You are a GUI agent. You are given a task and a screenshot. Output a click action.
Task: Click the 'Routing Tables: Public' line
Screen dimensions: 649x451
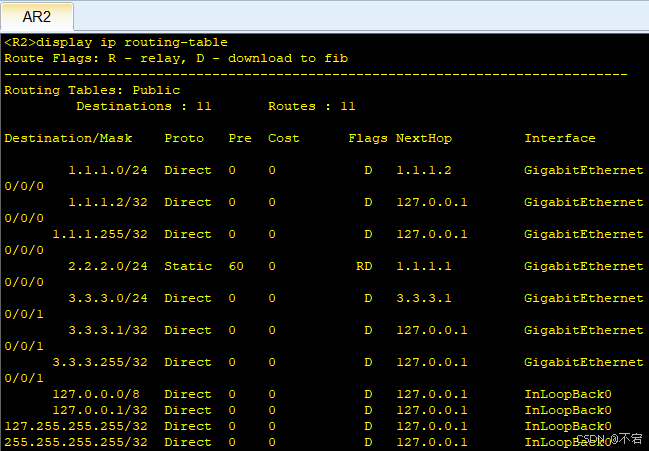click(x=92, y=90)
